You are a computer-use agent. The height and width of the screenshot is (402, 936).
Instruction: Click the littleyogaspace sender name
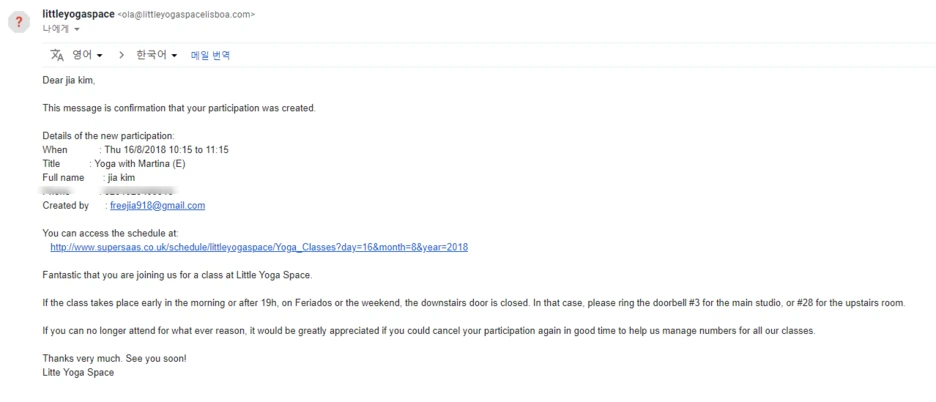click(78, 14)
